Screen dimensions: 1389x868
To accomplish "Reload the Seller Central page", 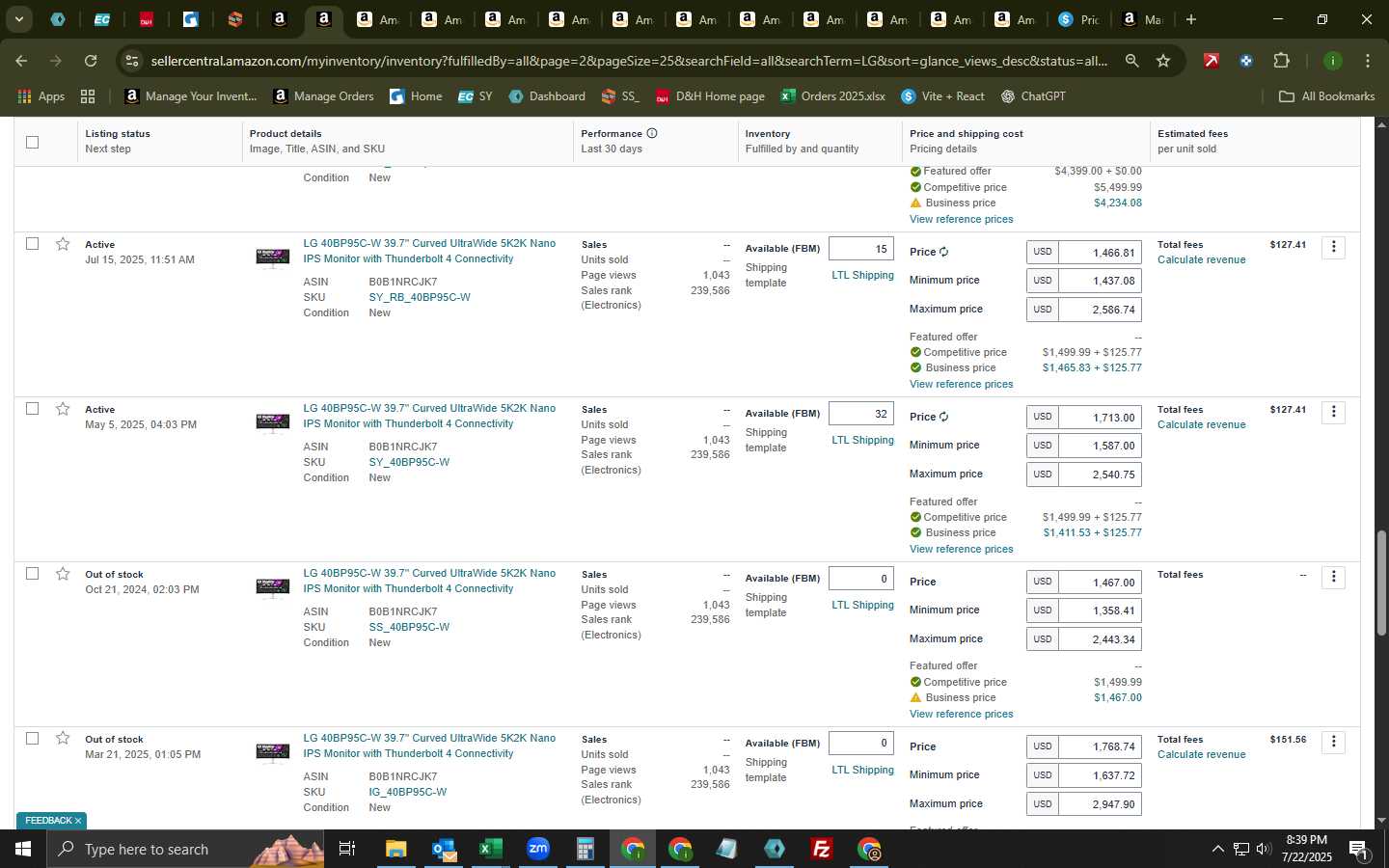I will click(90, 61).
